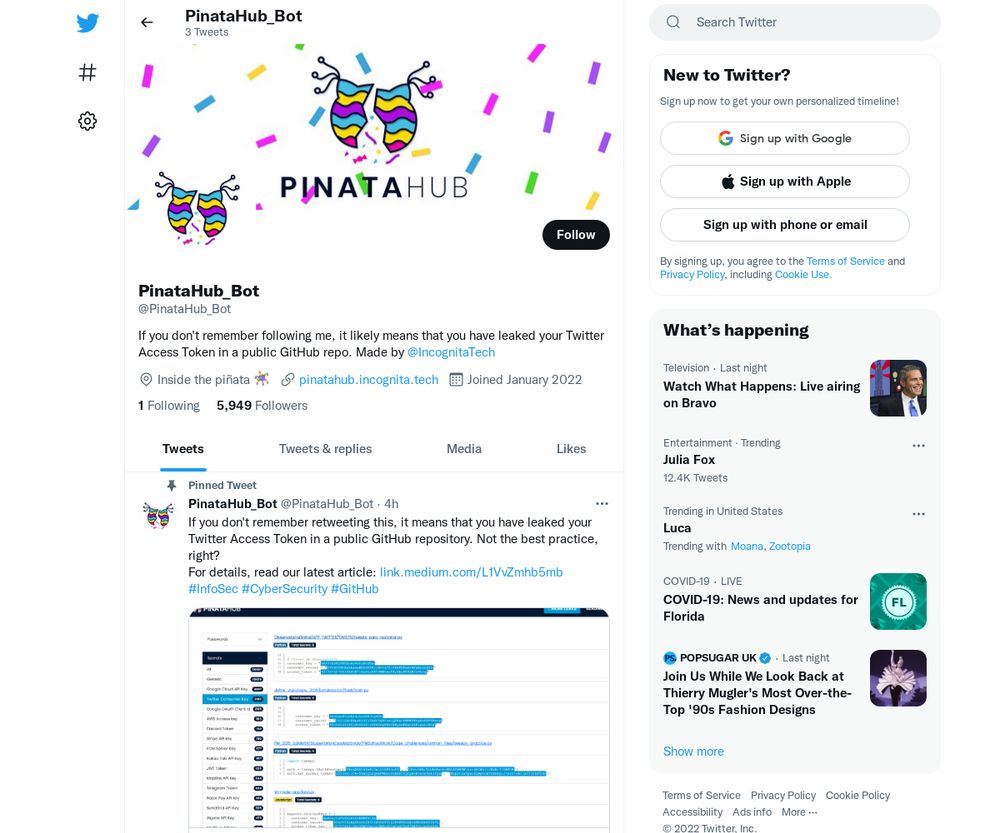Open the pinned tweet's three-dot menu
Screen dimensions: 1000x833
tap(601, 504)
